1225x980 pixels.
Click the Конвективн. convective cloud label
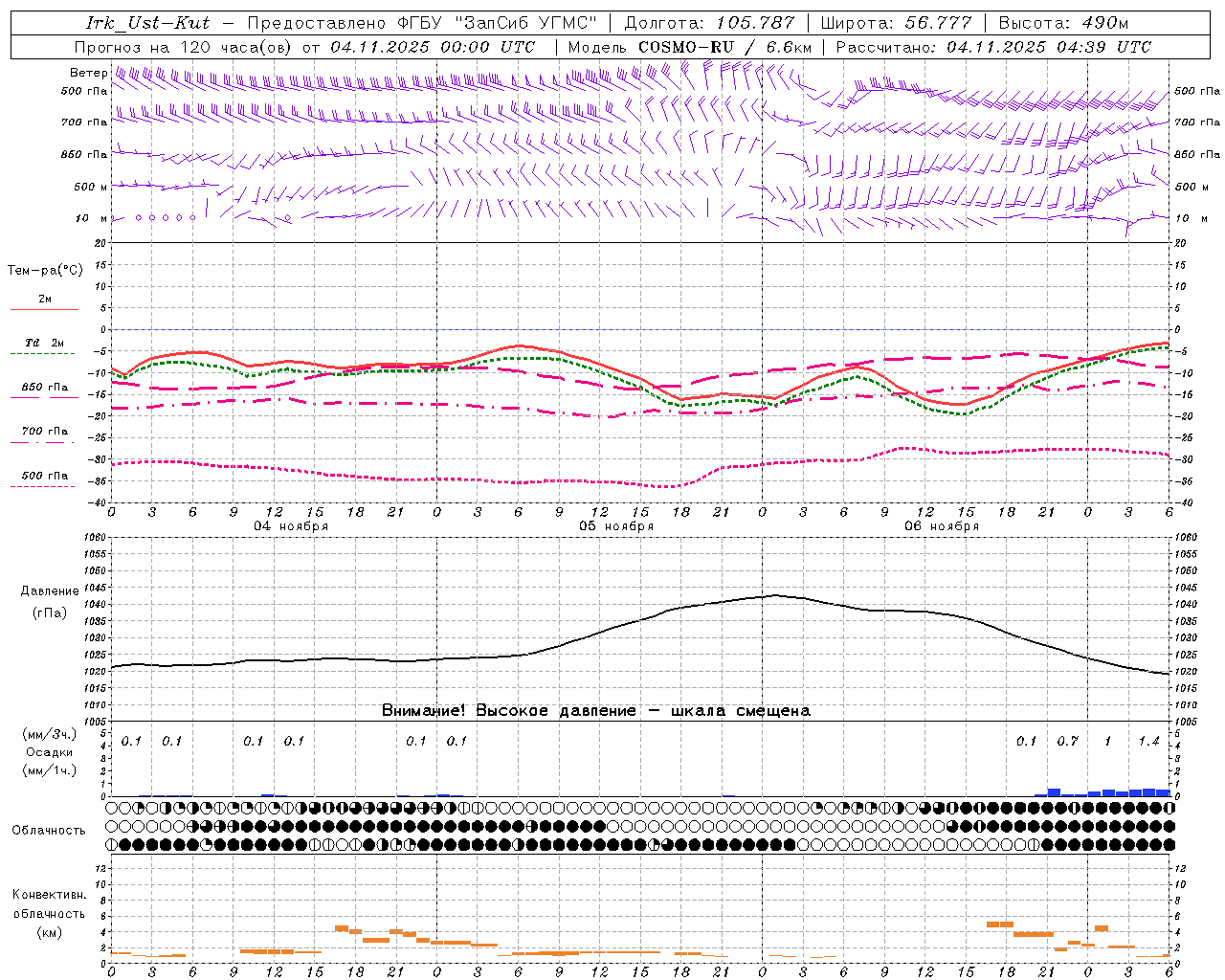tap(49, 895)
